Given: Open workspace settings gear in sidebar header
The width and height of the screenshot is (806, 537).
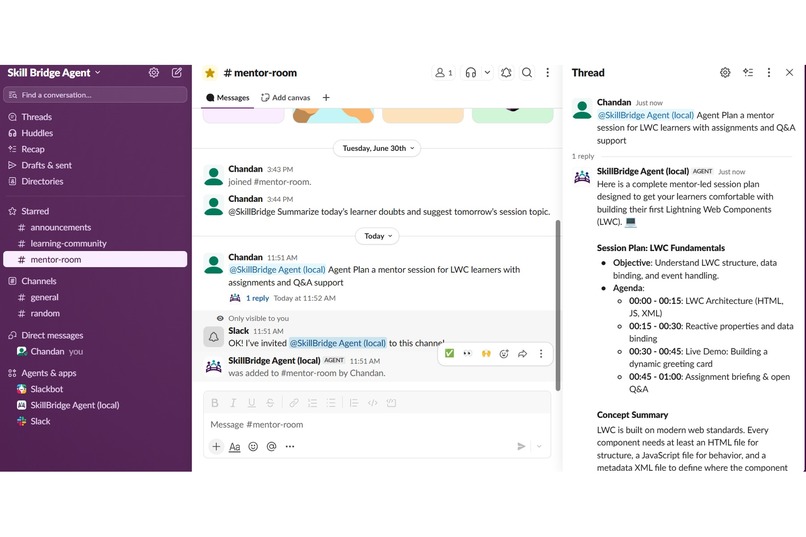Looking at the screenshot, I should [154, 72].
